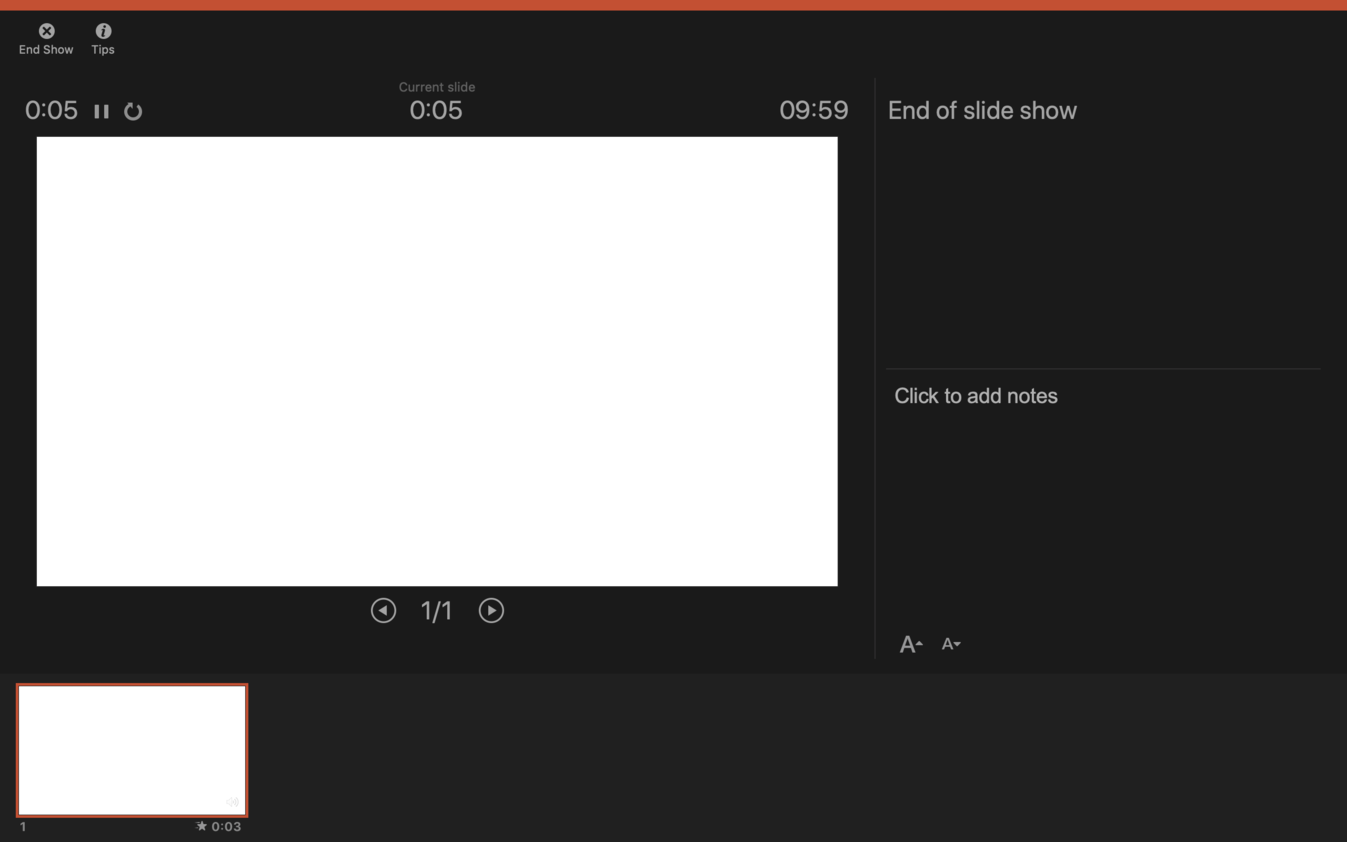This screenshot has height=842, width=1347.
Task: Open the Tips info icon
Action: [x=103, y=31]
